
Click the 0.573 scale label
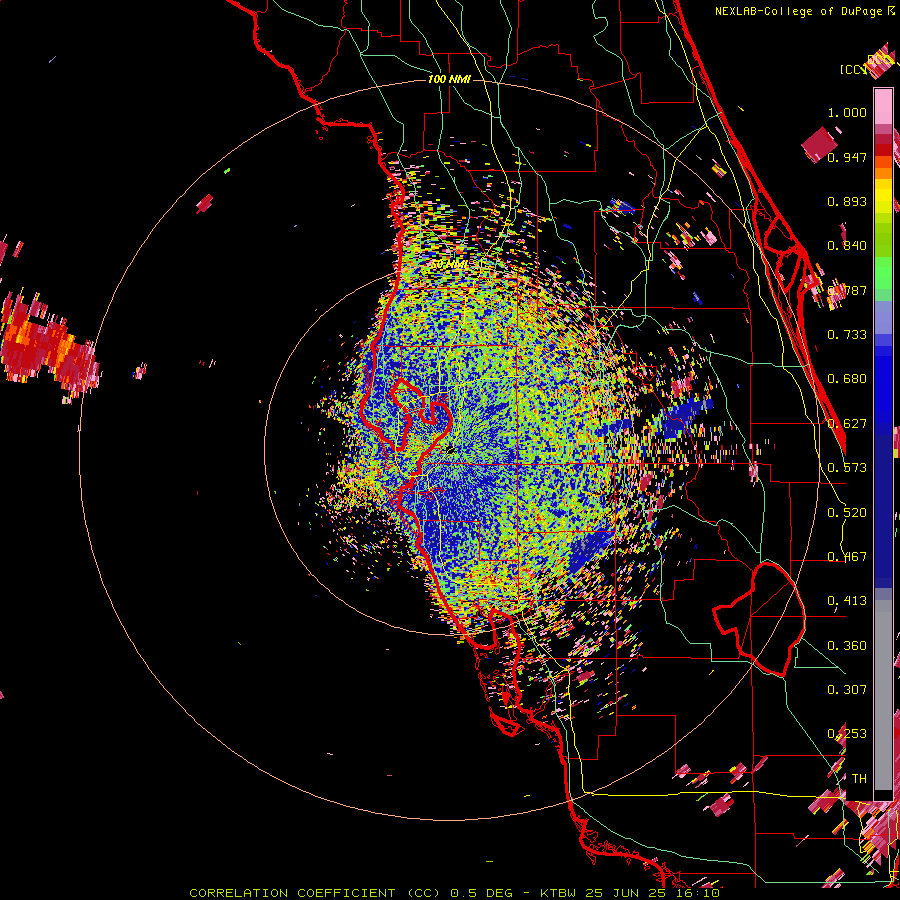847,468
